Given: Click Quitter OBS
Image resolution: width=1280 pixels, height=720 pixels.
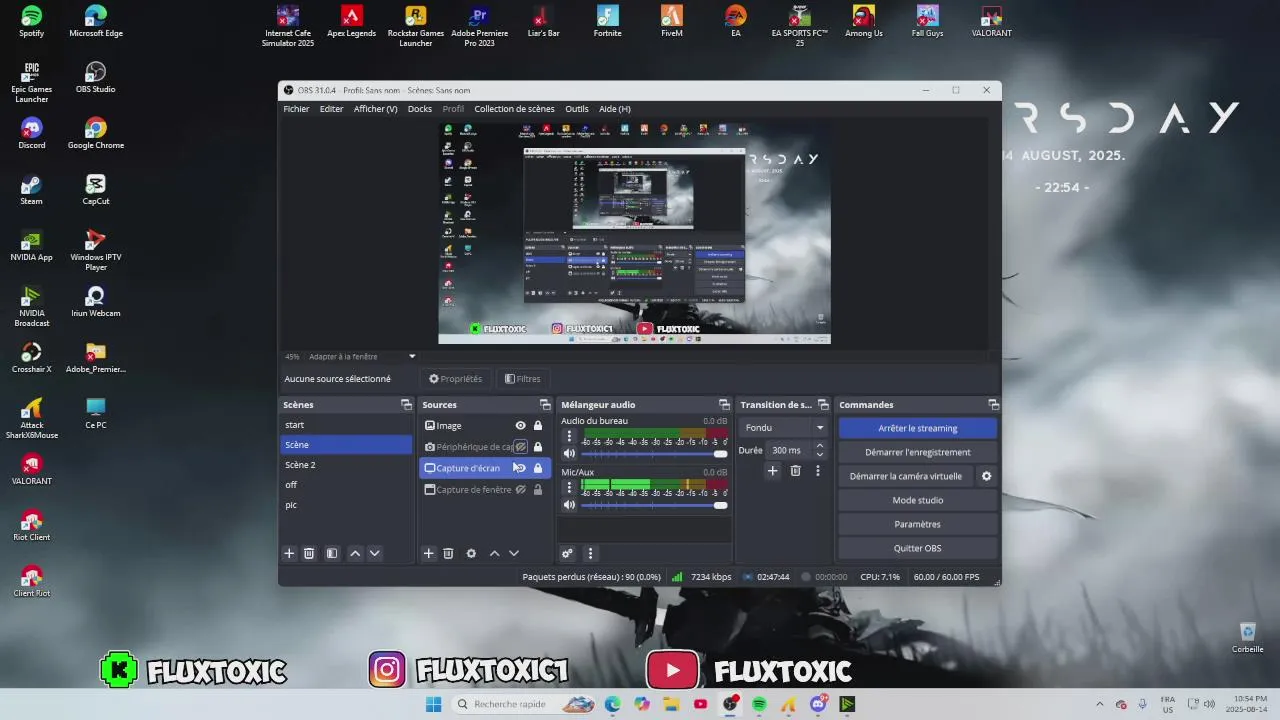Looking at the screenshot, I should [x=918, y=548].
